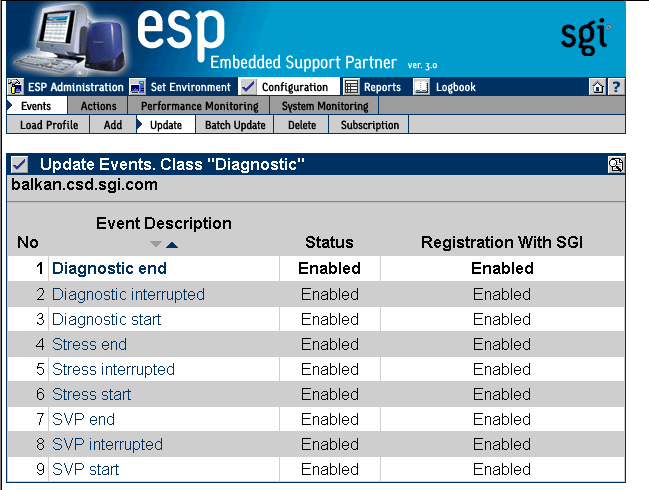
Task: Open the Stress interrupted event
Action: tap(113, 369)
